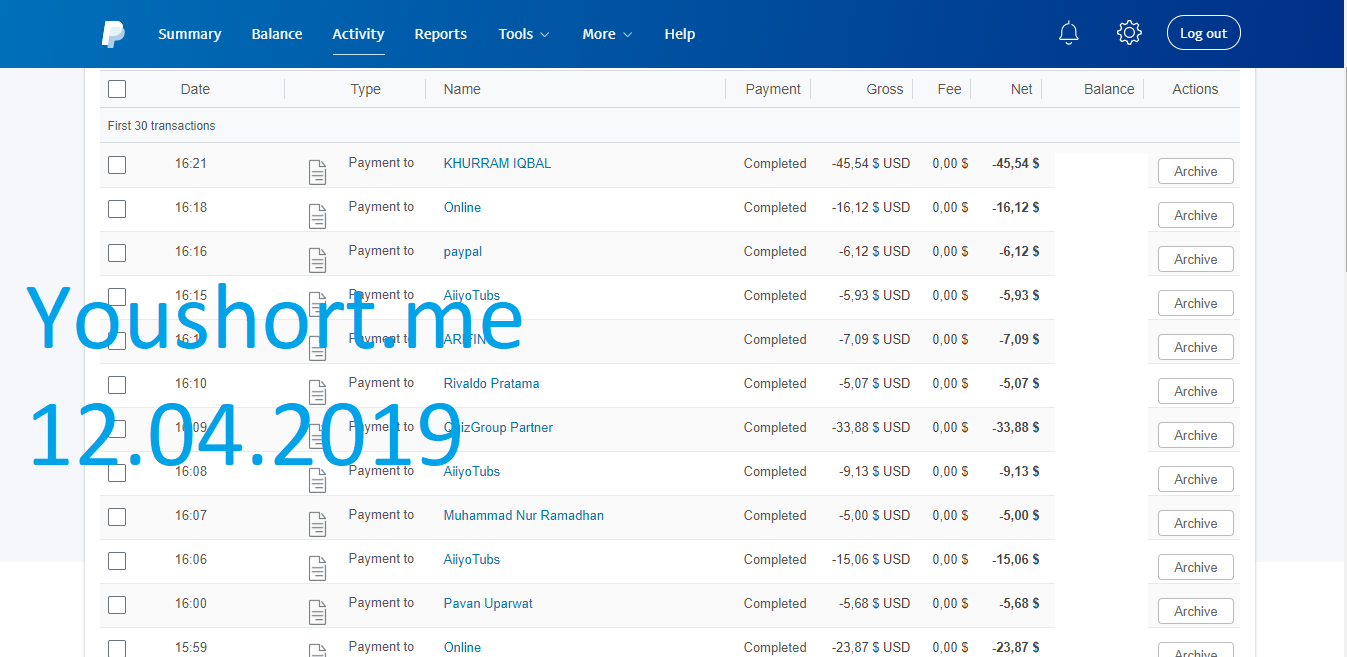Check the box for 16:18 transaction
Screen dimensions: 1347x657
click(117, 208)
